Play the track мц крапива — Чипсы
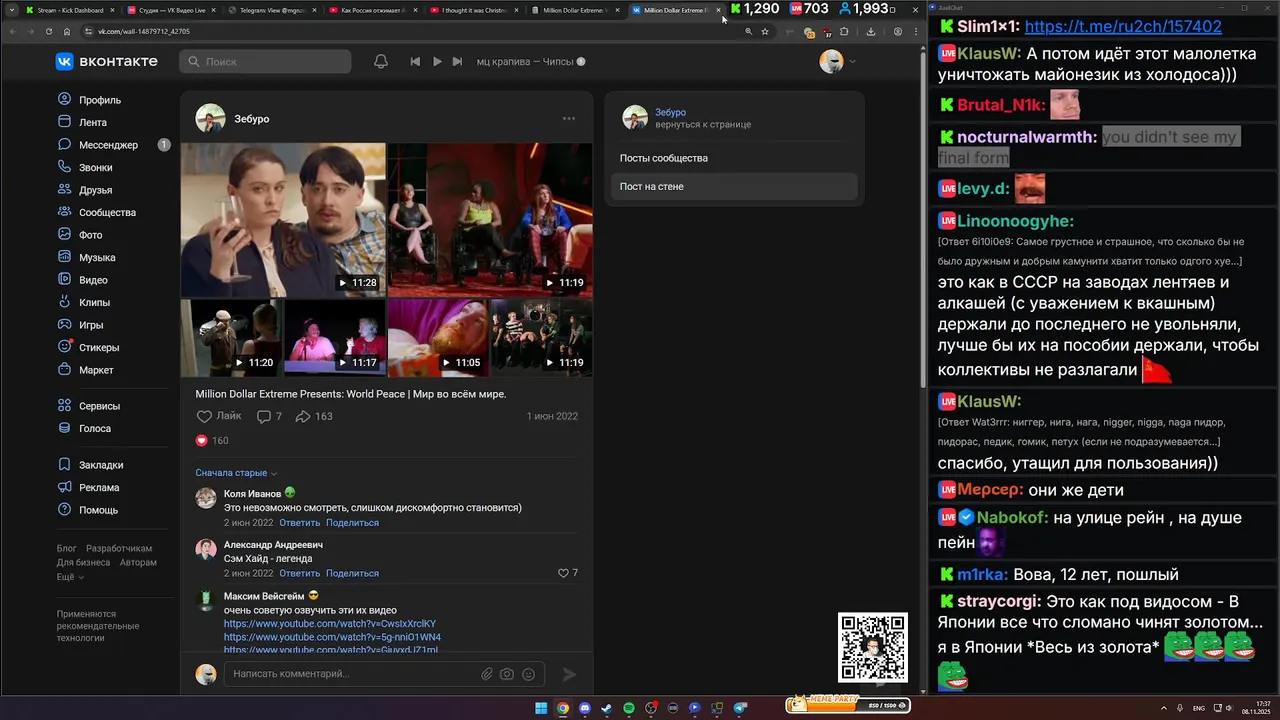 point(437,62)
